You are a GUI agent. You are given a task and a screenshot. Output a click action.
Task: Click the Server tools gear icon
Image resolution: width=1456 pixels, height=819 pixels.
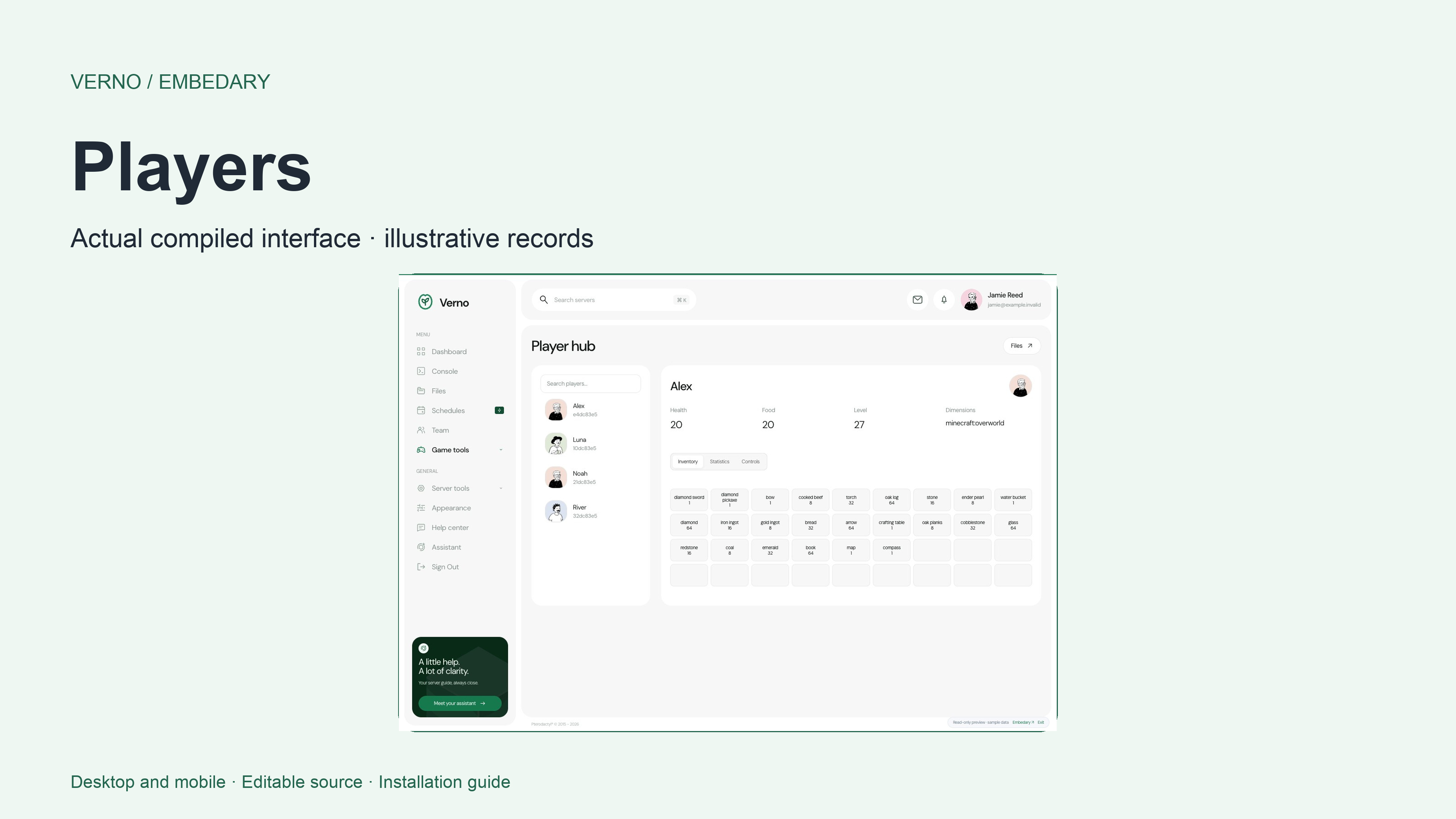pos(420,488)
